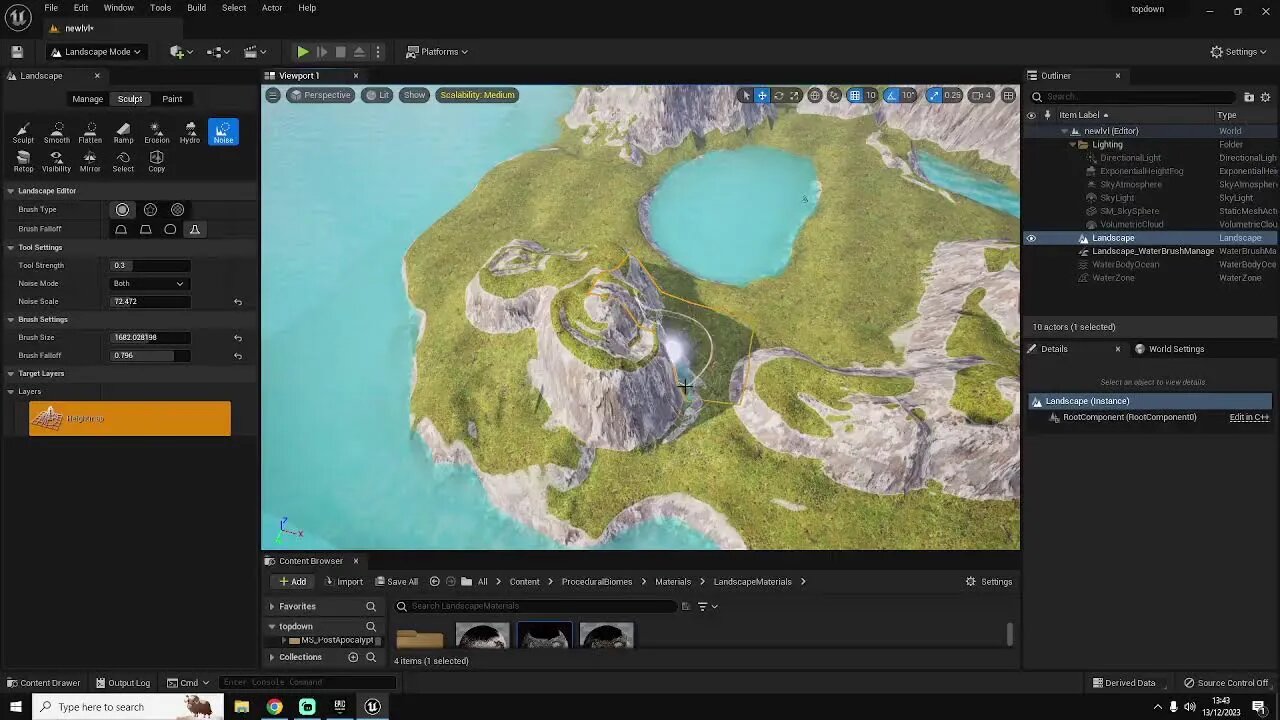Select the Noise landscape tool
This screenshot has height=720, width=1280.
[x=223, y=132]
